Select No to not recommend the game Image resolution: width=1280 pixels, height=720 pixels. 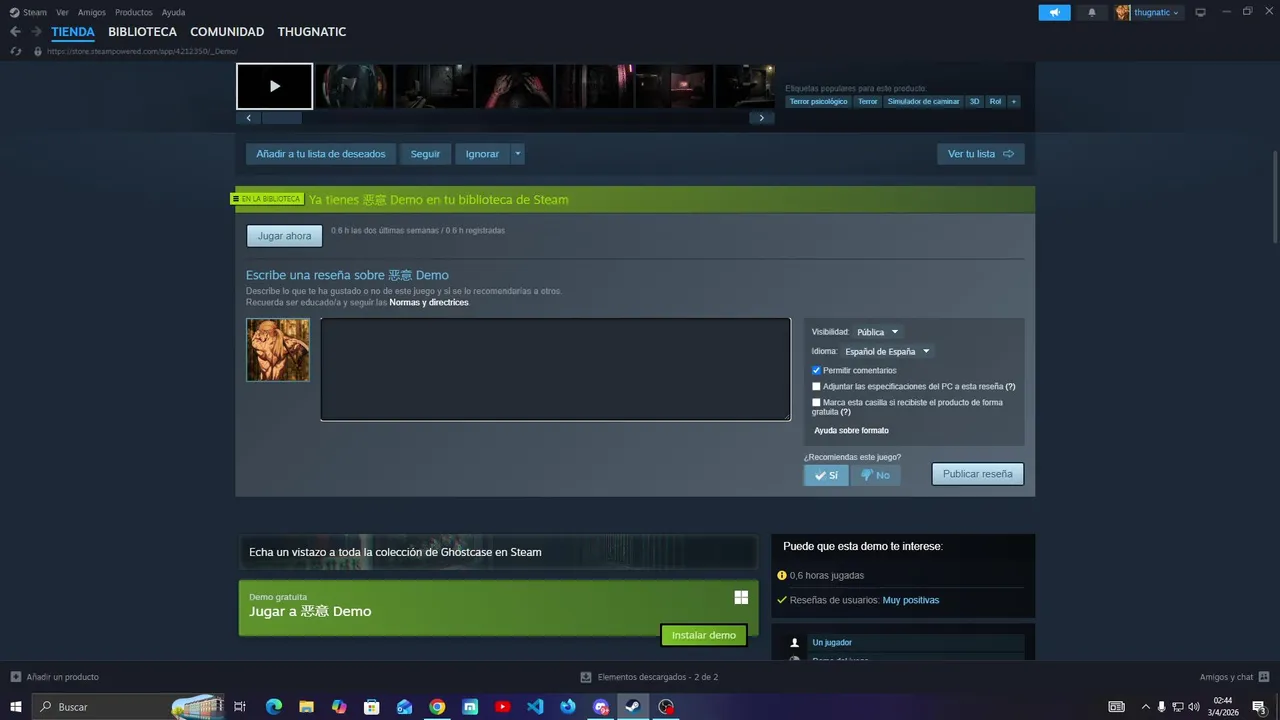click(x=875, y=475)
